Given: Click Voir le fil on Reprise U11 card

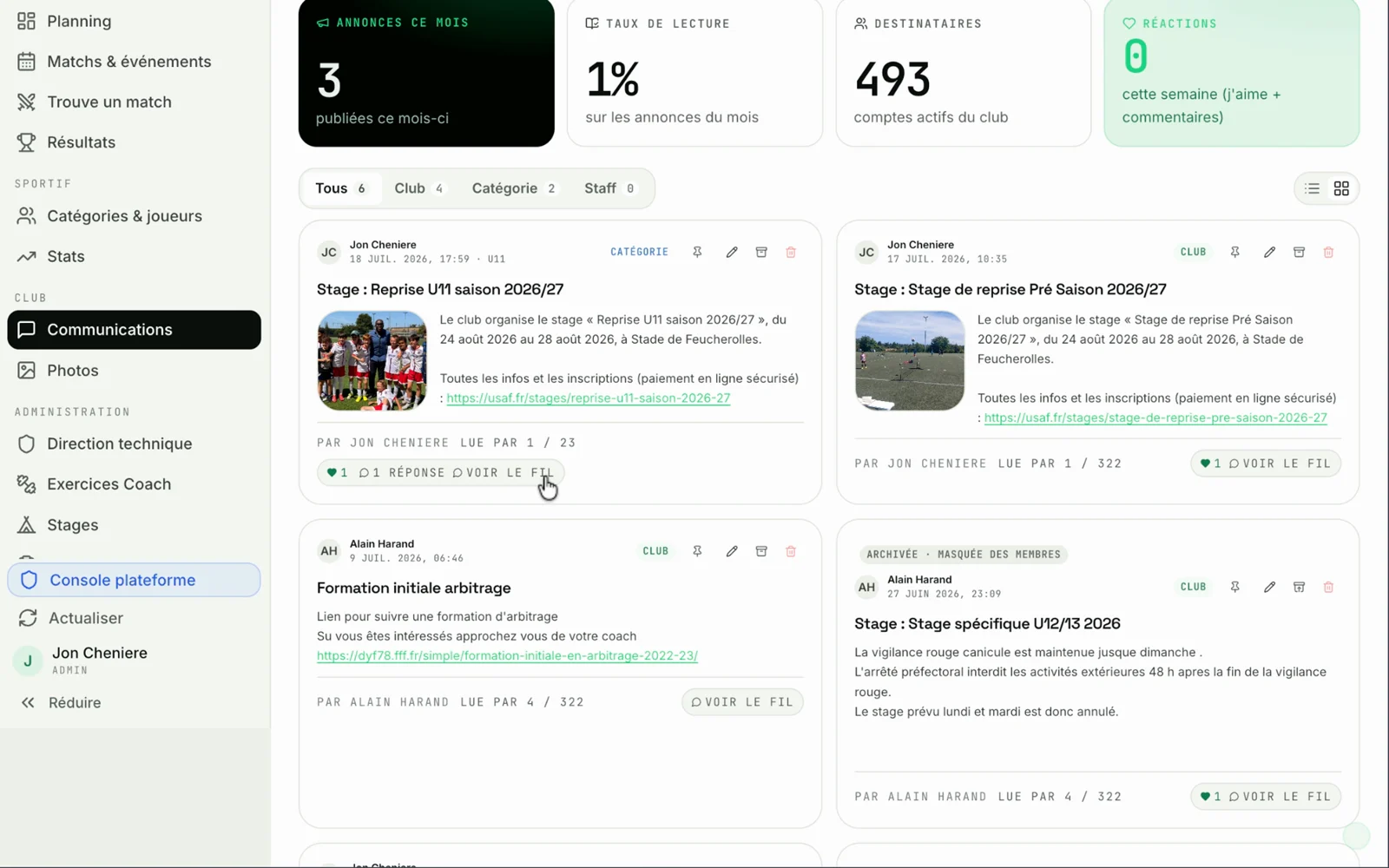Looking at the screenshot, I should 503,473.
